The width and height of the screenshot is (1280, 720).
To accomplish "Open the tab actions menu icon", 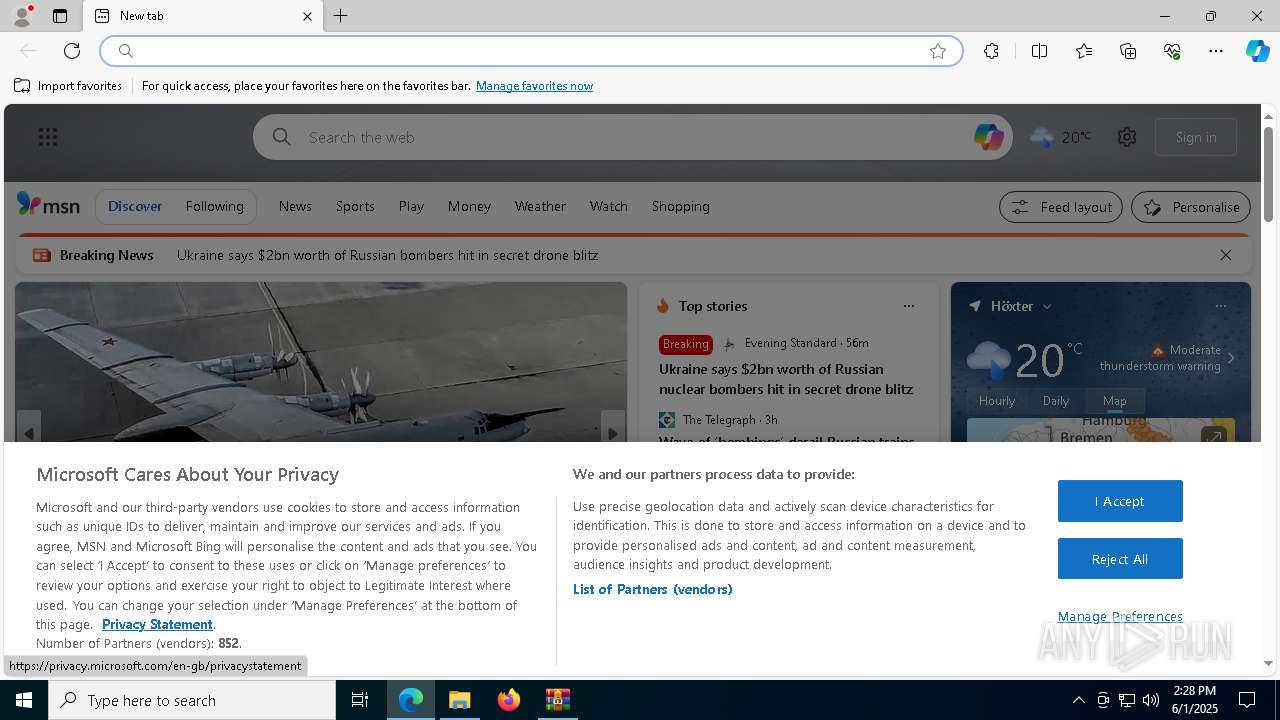I will tap(60, 16).
